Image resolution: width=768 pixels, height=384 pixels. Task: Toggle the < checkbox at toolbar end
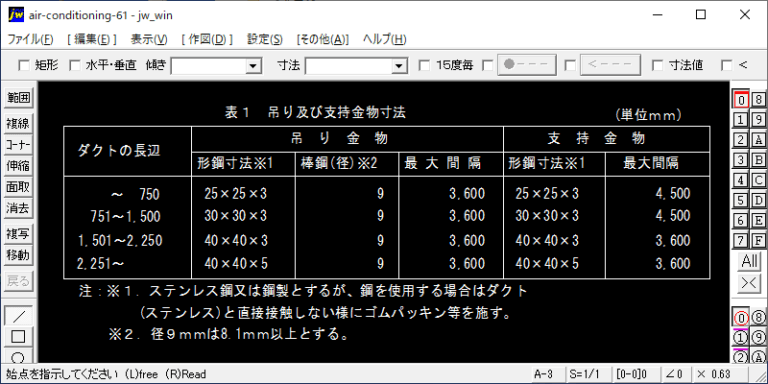click(x=727, y=65)
